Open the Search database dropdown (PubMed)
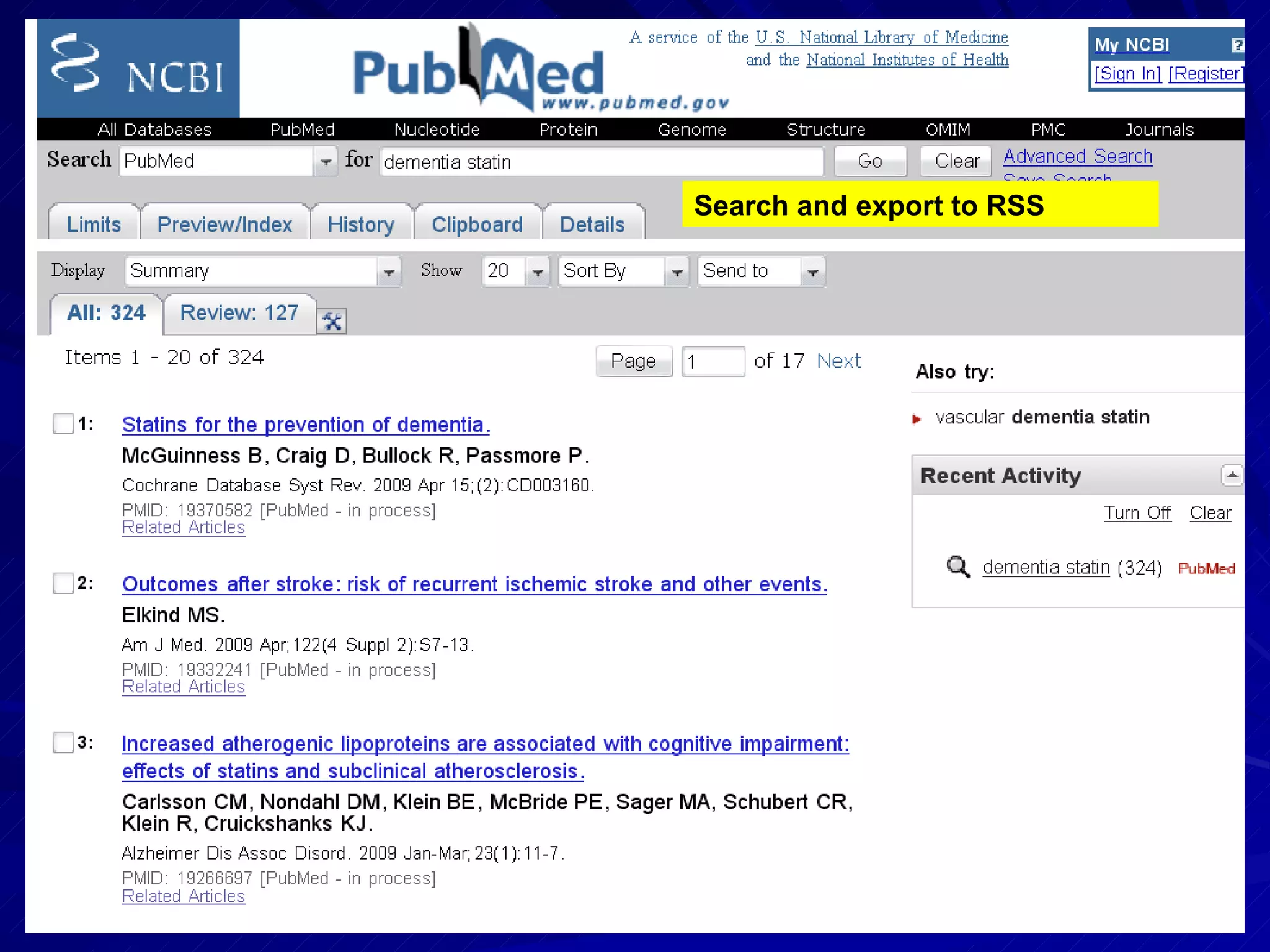The height and width of the screenshot is (952, 1270). [x=228, y=162]
